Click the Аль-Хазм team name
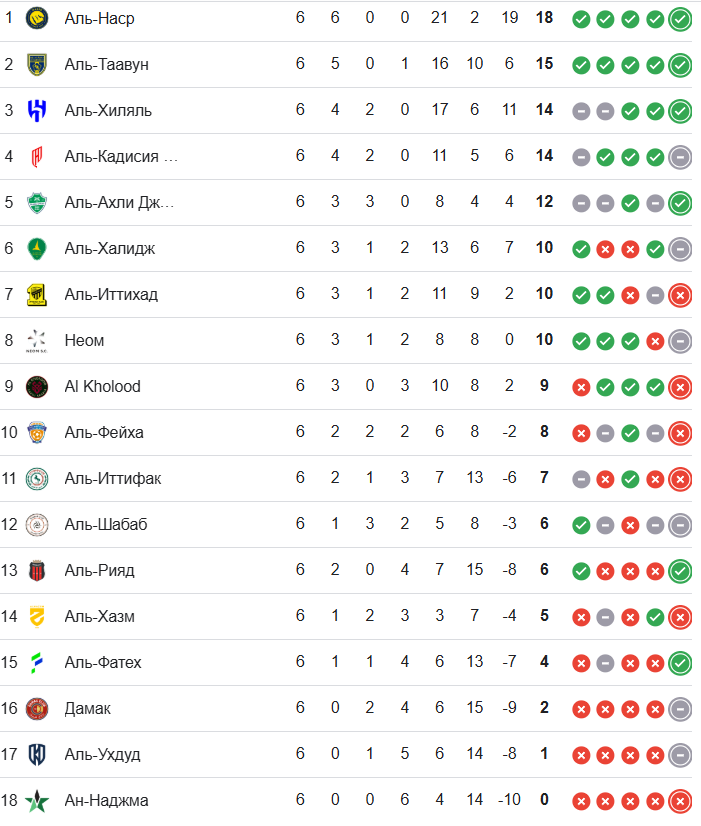Image resolution: width=701 pixels, height=826 pixels. [x=99, y=616]
